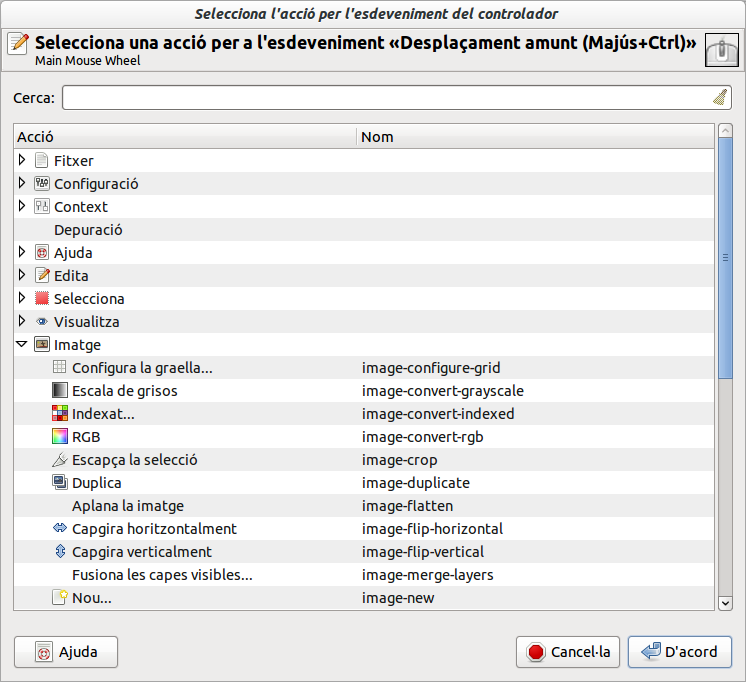Screen dimensions: 746x682
Task: Select the Aplana la imatge action
Action: pos(128,506)
